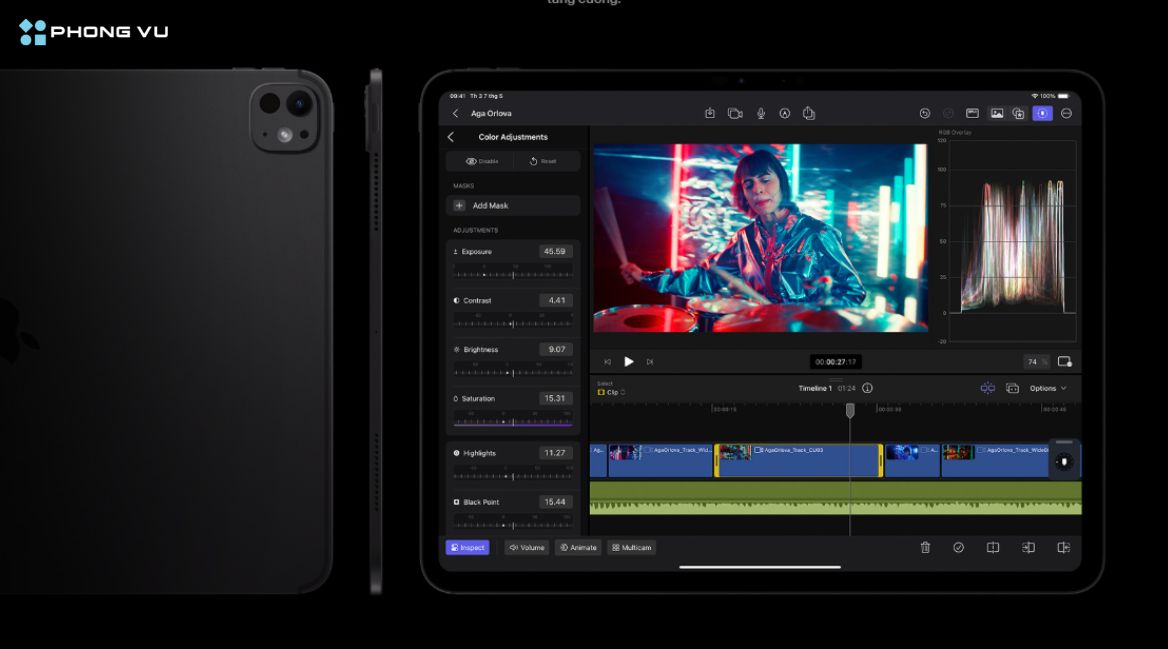Tap the share export icon
Viewport: 1168px width, 649px height.
click(x=809, y=113)
